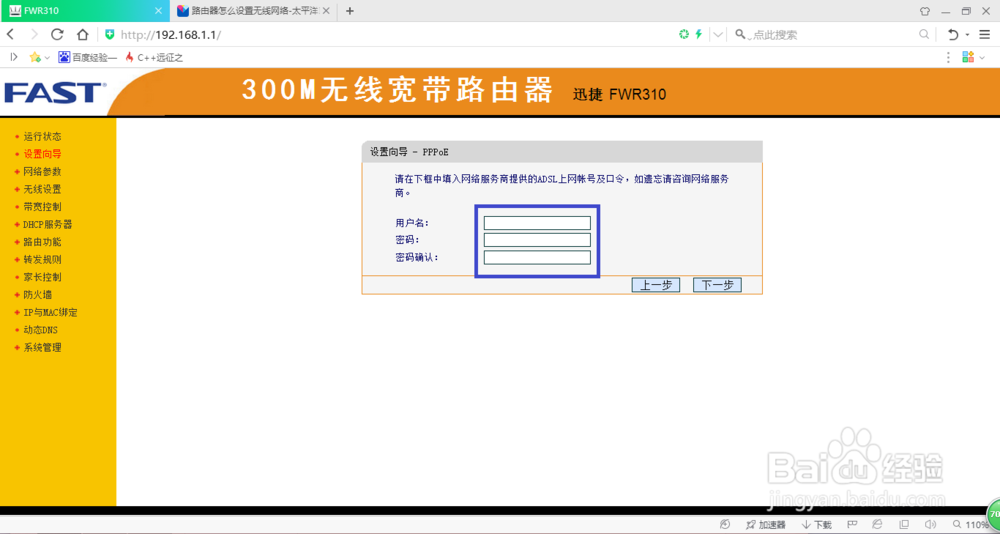Open 动态DNS in the sidebar
The width and height of the screenshot is (1000, 534).
tap(41, 330)
